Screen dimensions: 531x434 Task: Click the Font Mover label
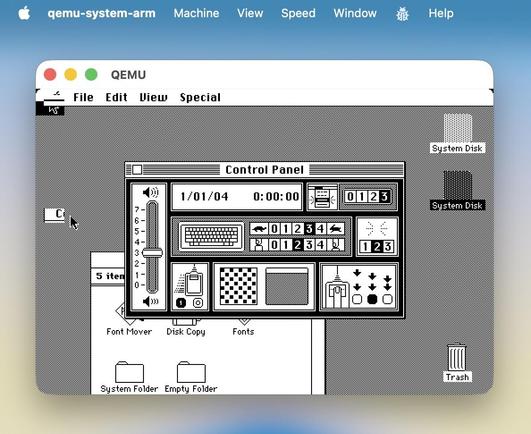click(129, 332)
